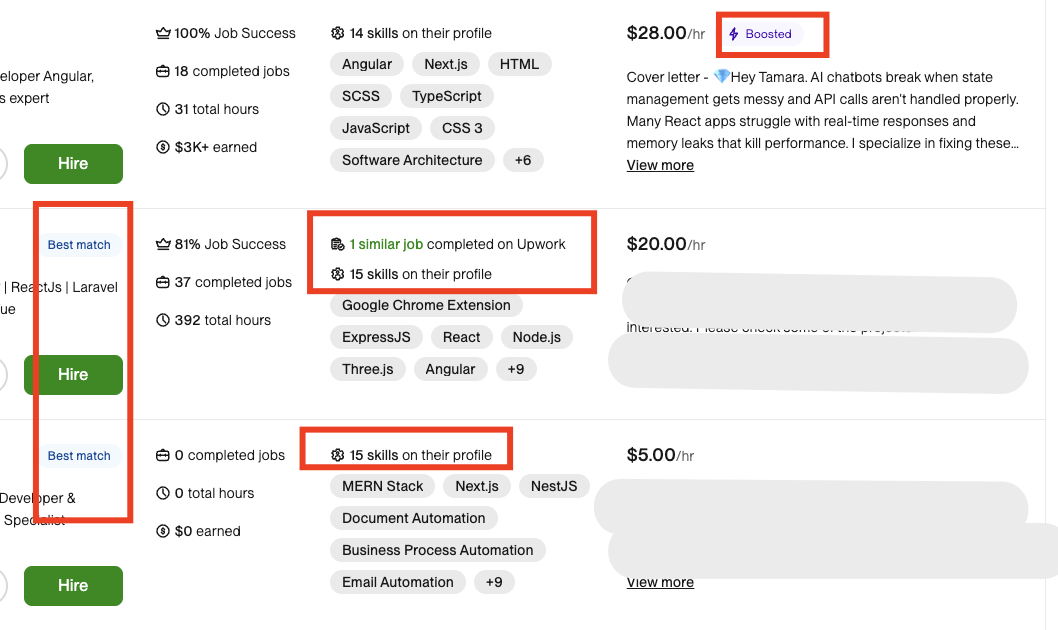Click dollar icon next to $3K+ earned

[163, 147]
